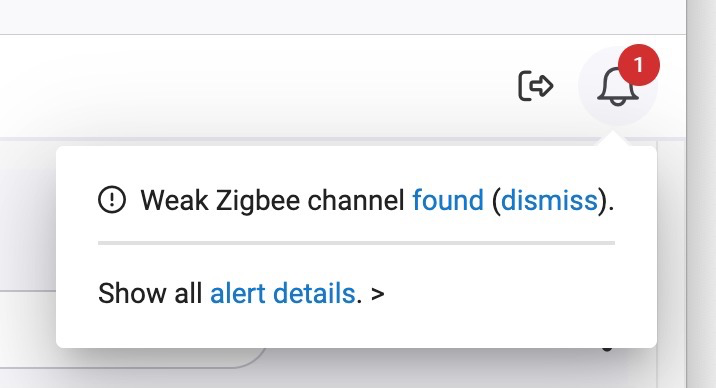Click the empty header bar beside logout icon
This screenshot has height=388, width=716.
(256, 85)
